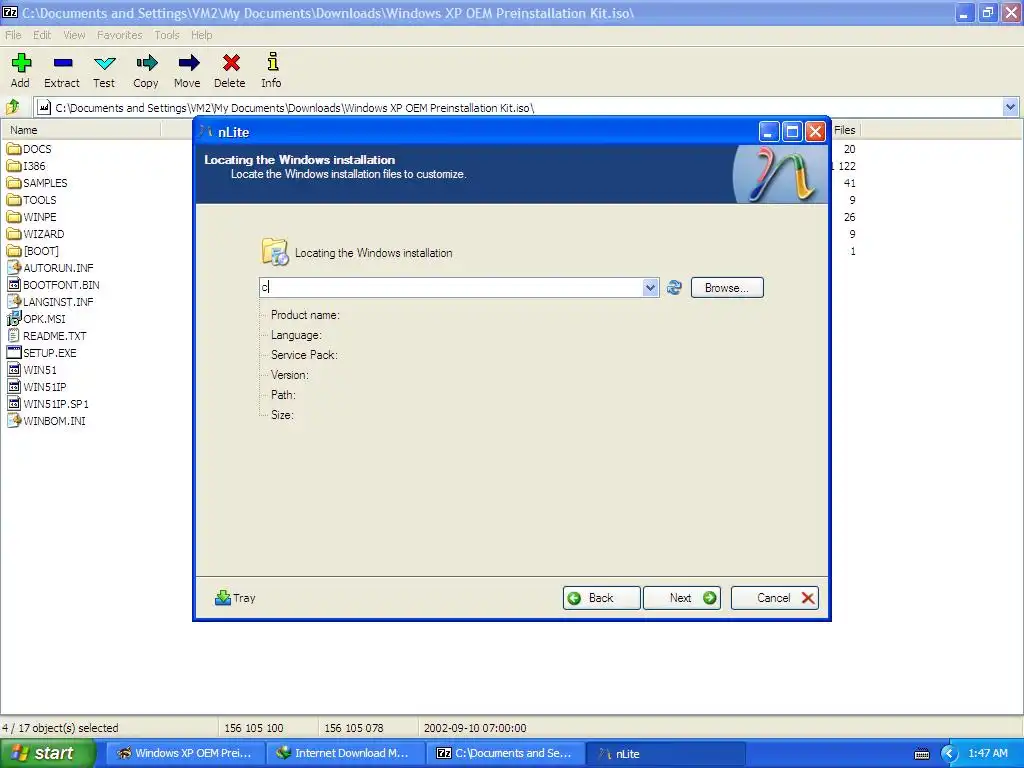Select the WINBOM.INI file
Viewport: 1024px width, 768px height.
coord(46,421)
